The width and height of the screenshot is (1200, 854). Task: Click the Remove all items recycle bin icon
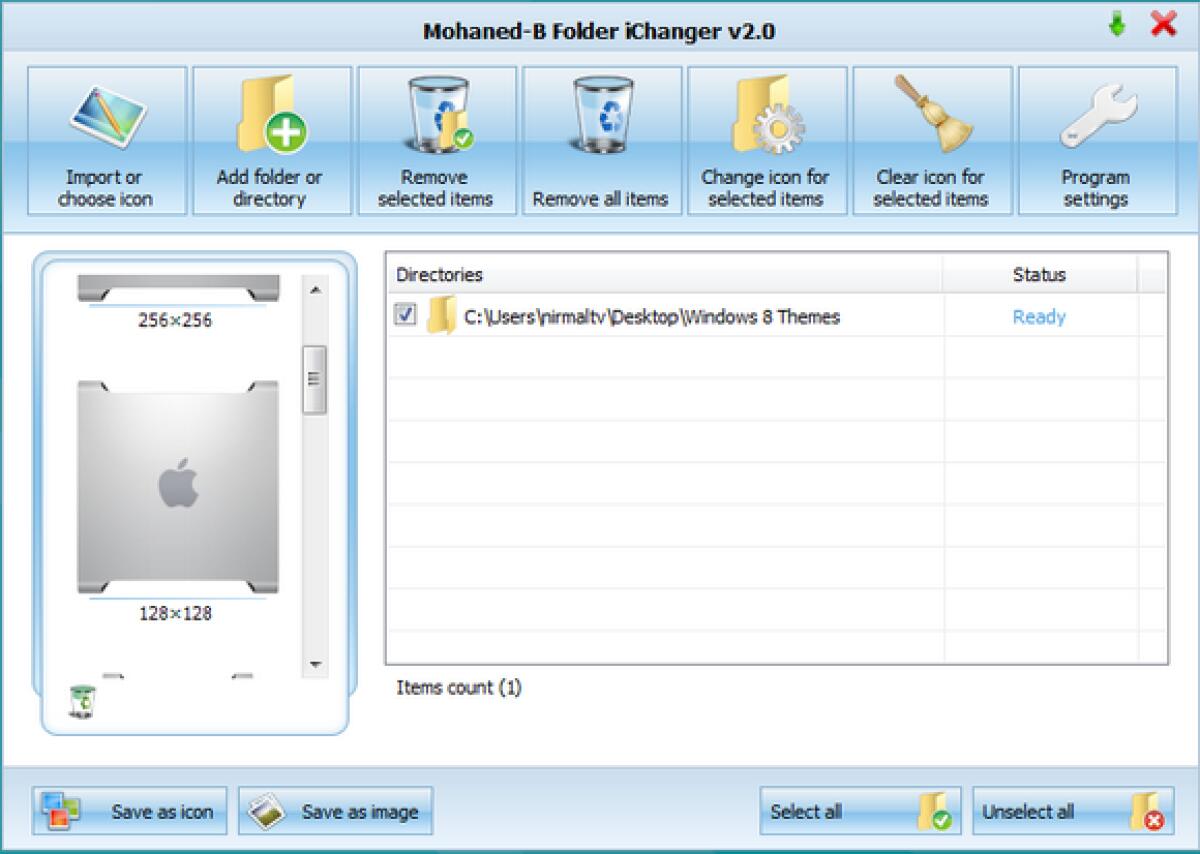(601, 115)
